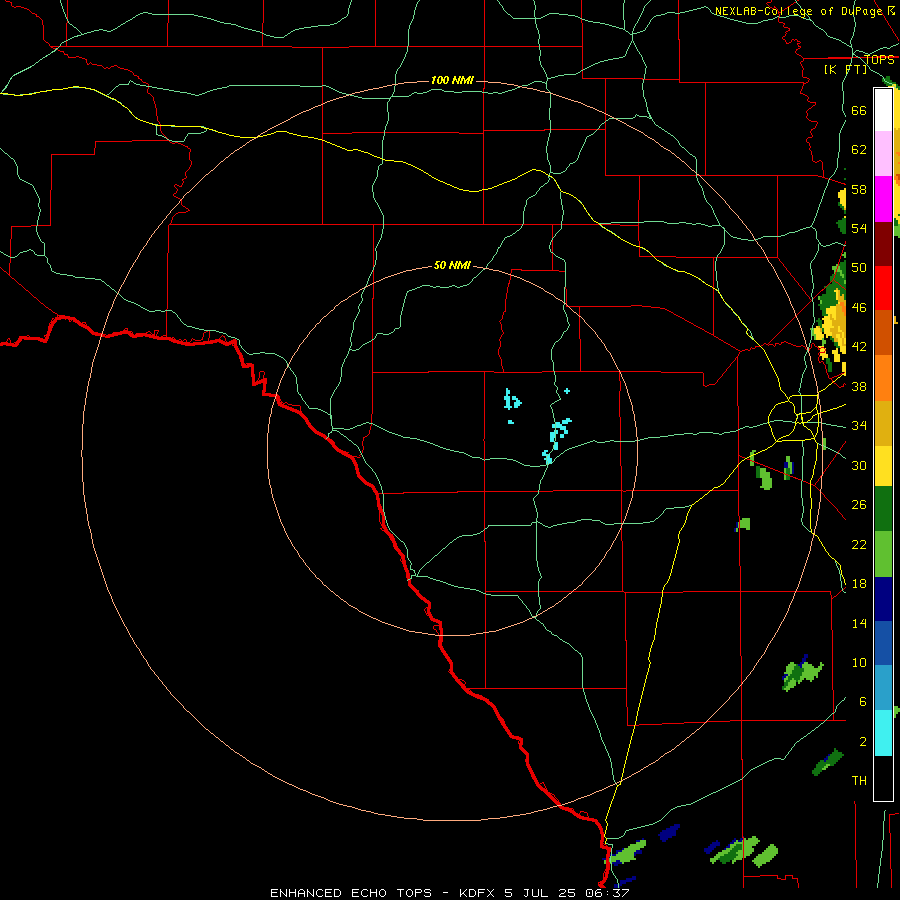Click the cyan 2 kft legend swatch
900x900 pixels.
coord(883,733)
